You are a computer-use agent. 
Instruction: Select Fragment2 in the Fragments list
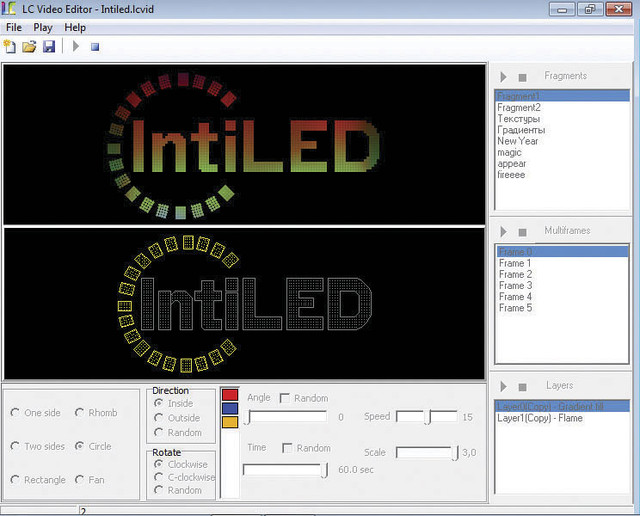(x=562, y=108)
